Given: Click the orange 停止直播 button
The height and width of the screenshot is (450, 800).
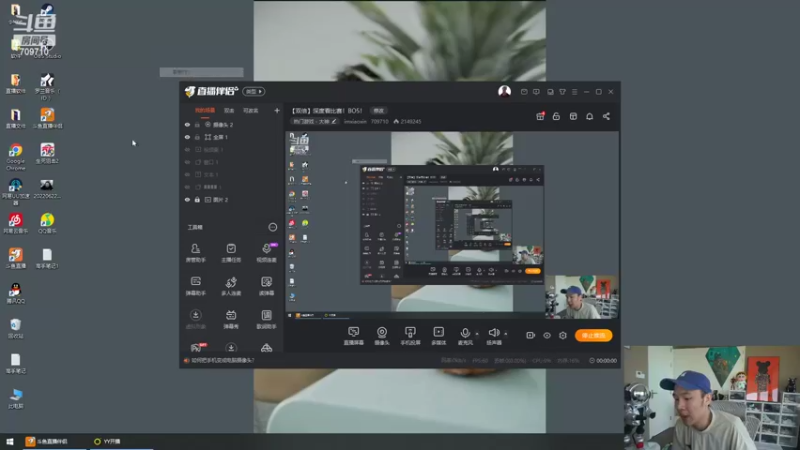Looking at the screenshot, I should (x=593, y=335).
